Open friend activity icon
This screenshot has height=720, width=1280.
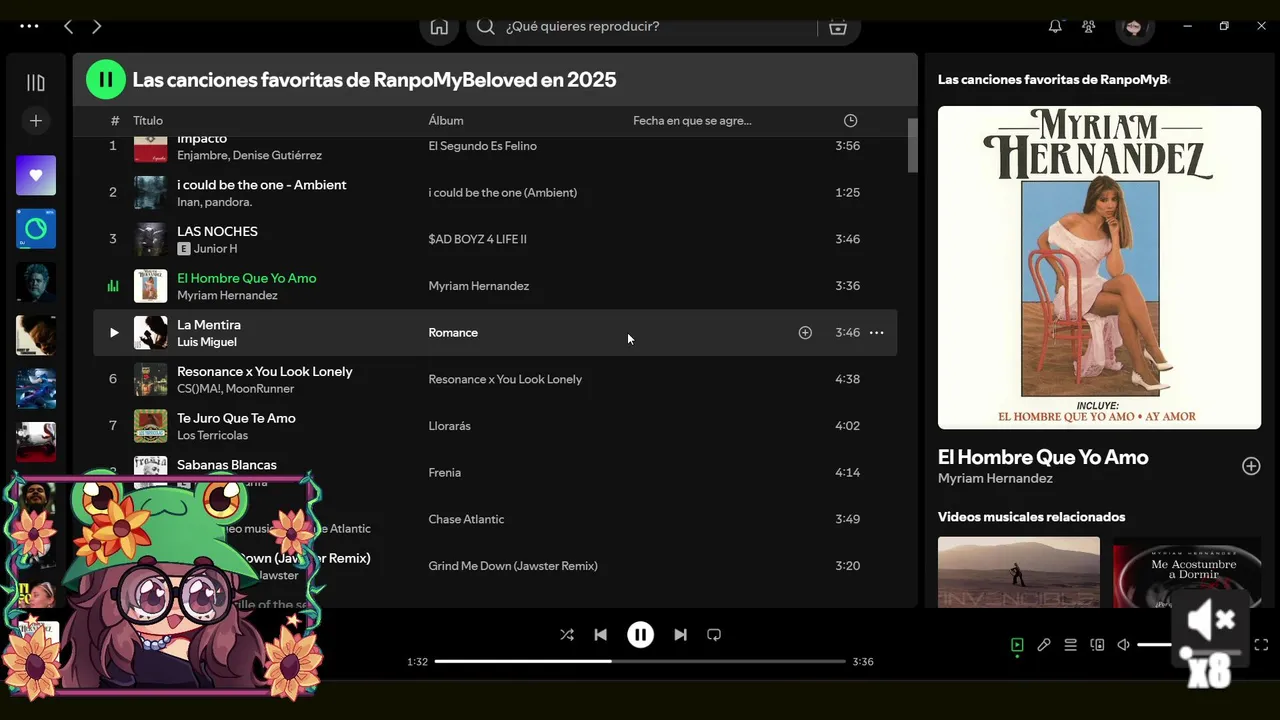coord(1089,27)
